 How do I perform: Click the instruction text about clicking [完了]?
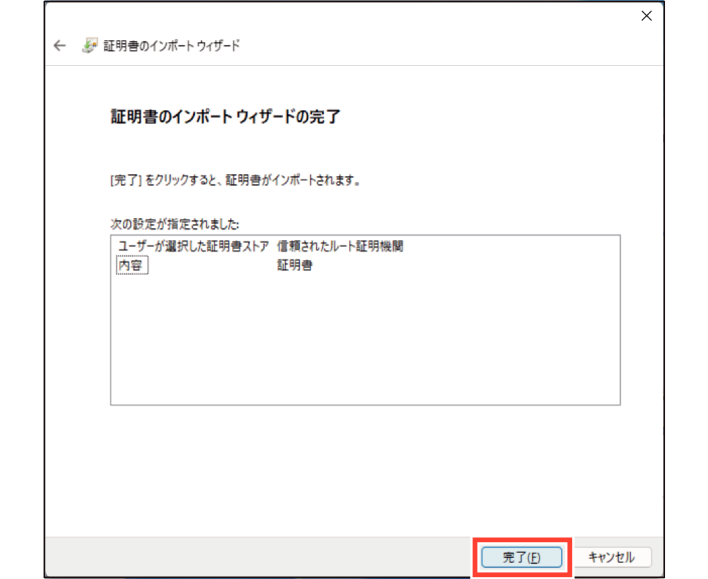[x=235, y=181]
